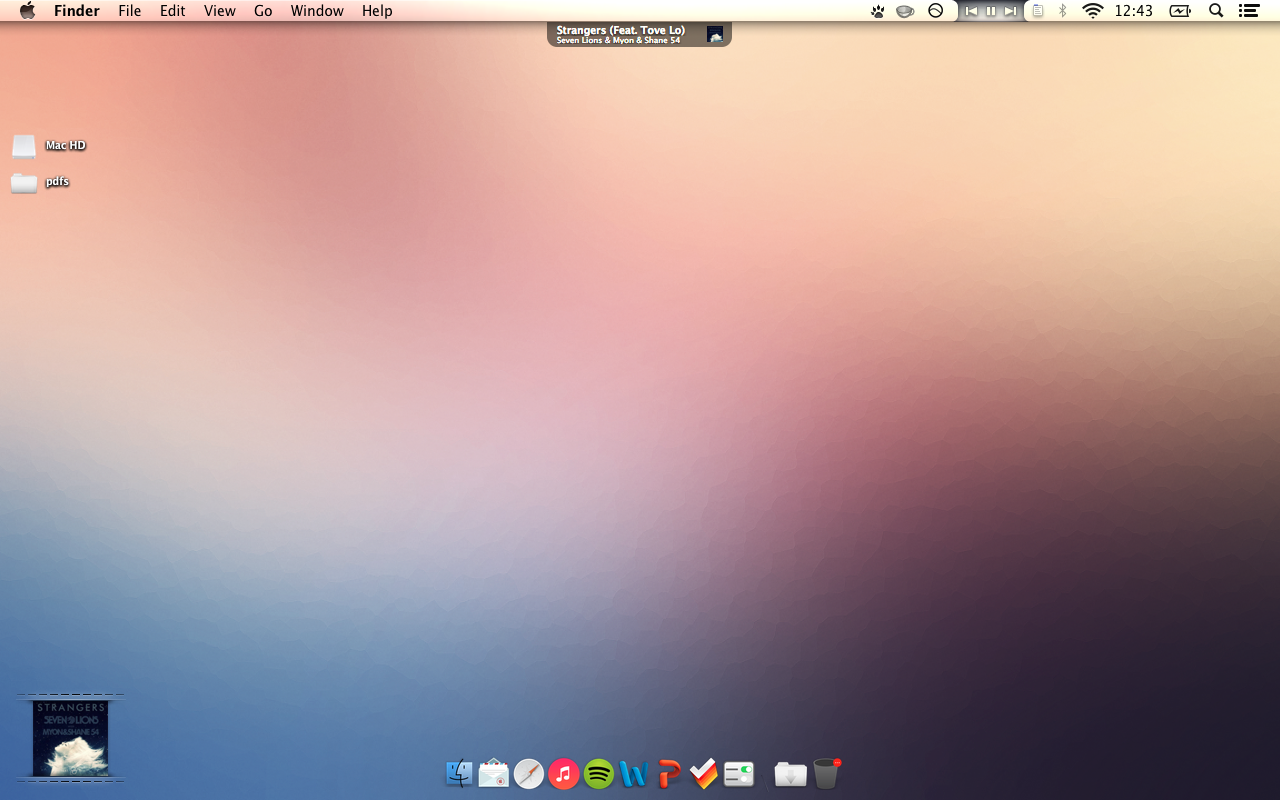The width and height of the screenshot is (1280, 800).
Task: Open the View menu
Action: (220, 11)
